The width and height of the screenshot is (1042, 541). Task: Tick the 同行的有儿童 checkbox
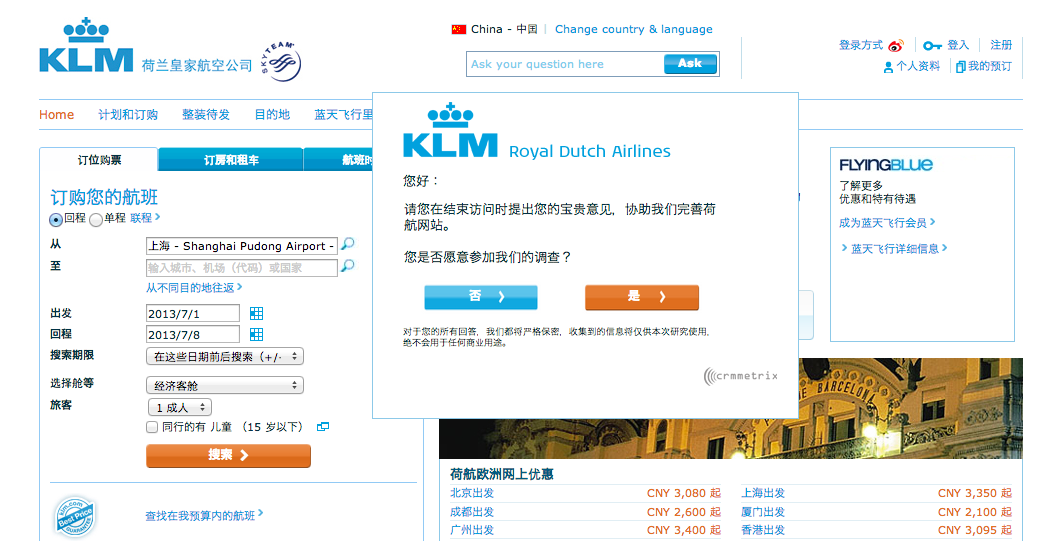(x=152, y=427)
